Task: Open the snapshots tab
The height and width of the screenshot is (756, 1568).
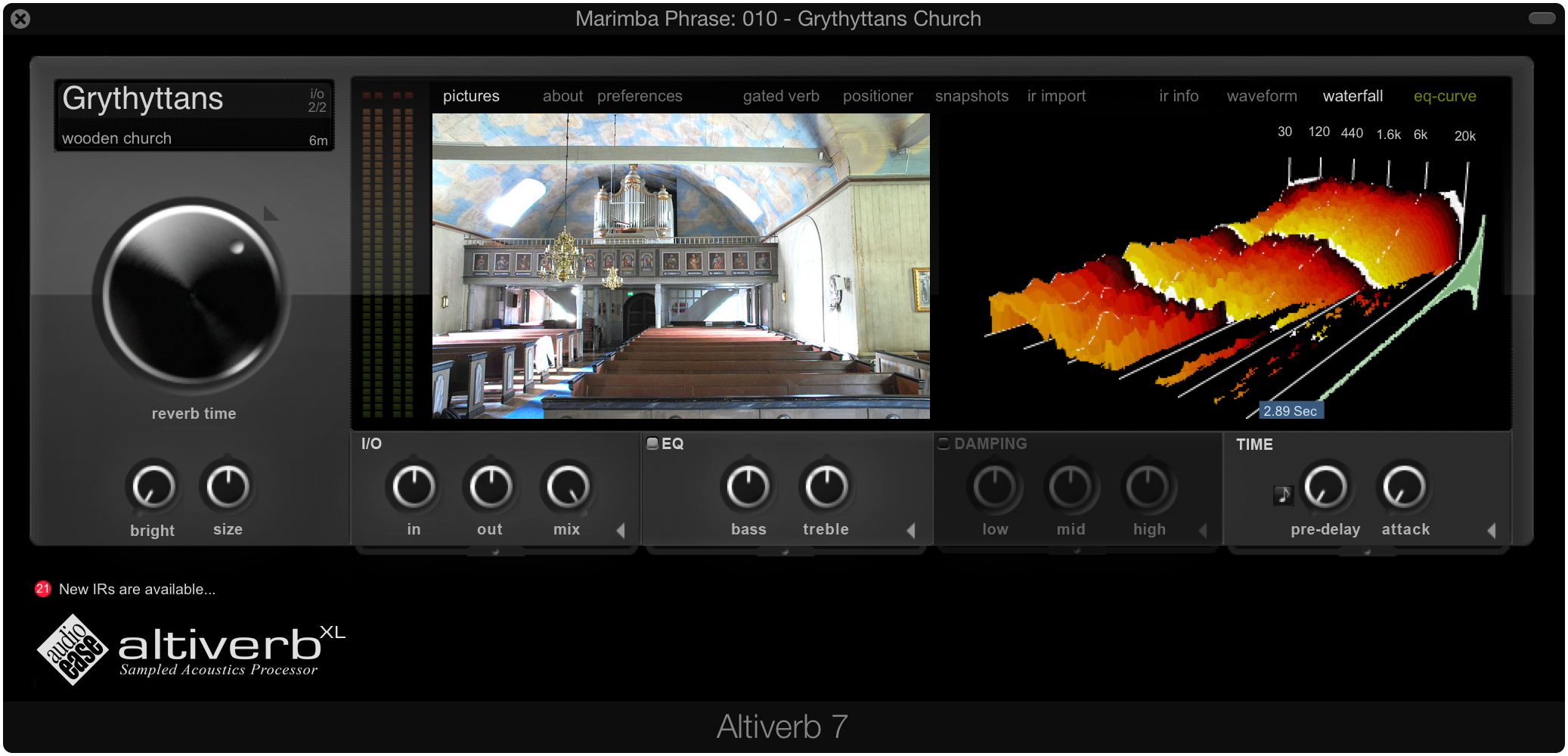Action: (971, 96)
